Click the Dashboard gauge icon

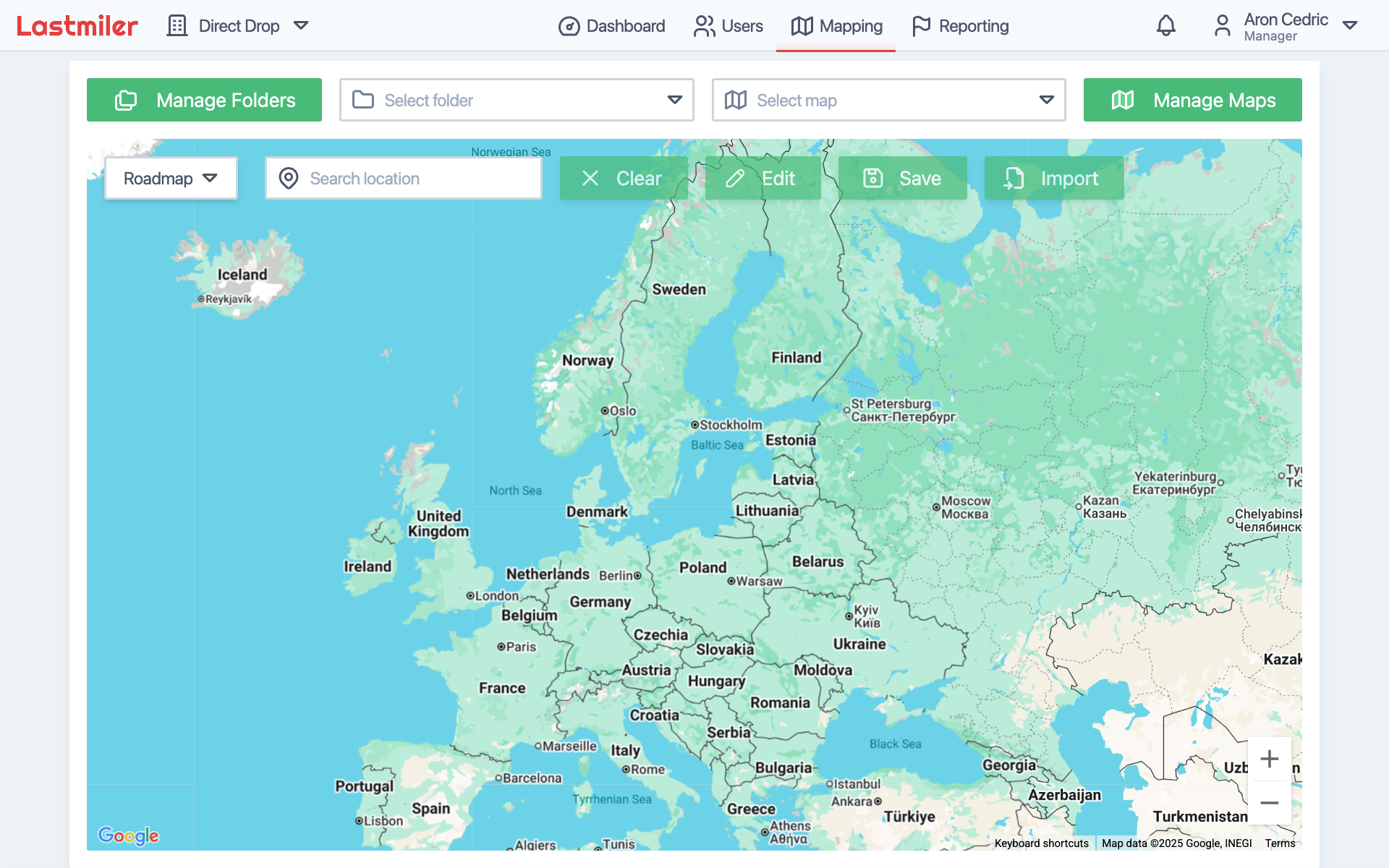click(x=569, y=27)
